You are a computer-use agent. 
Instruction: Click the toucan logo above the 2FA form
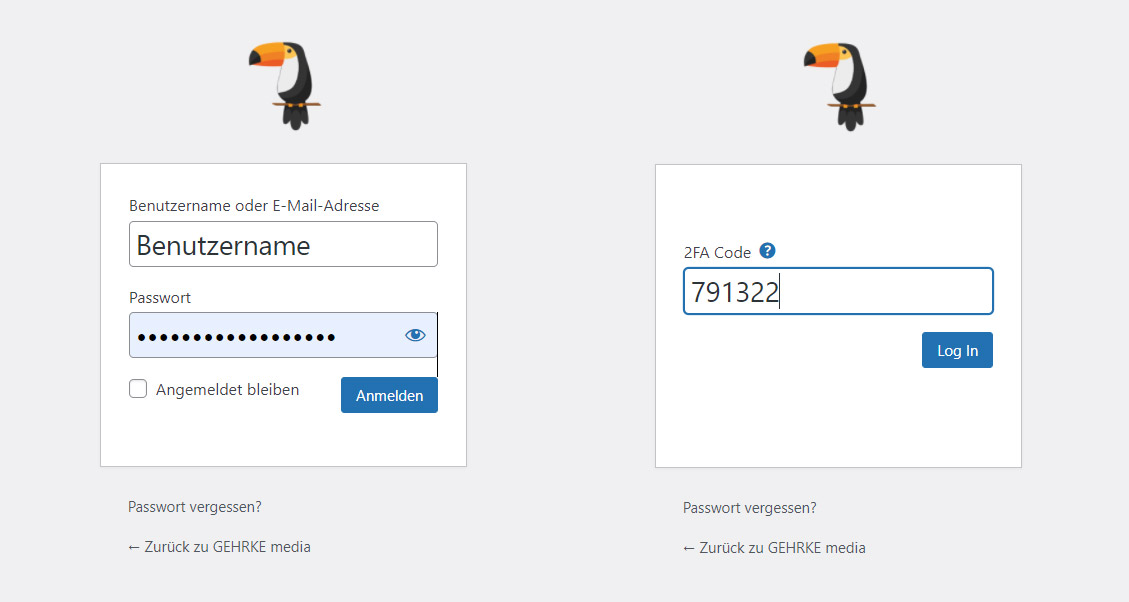(840, 86)
